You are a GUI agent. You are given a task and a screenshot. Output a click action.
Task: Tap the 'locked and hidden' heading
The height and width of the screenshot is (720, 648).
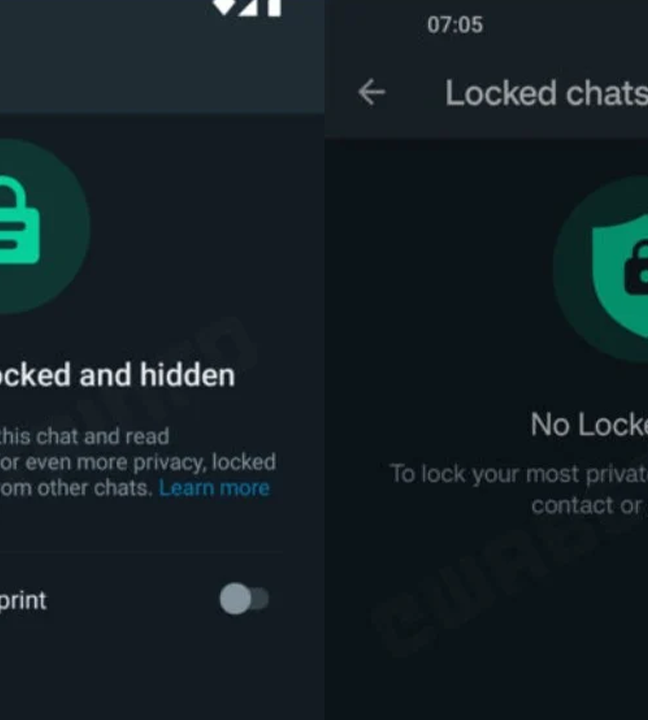pos(118,375)
